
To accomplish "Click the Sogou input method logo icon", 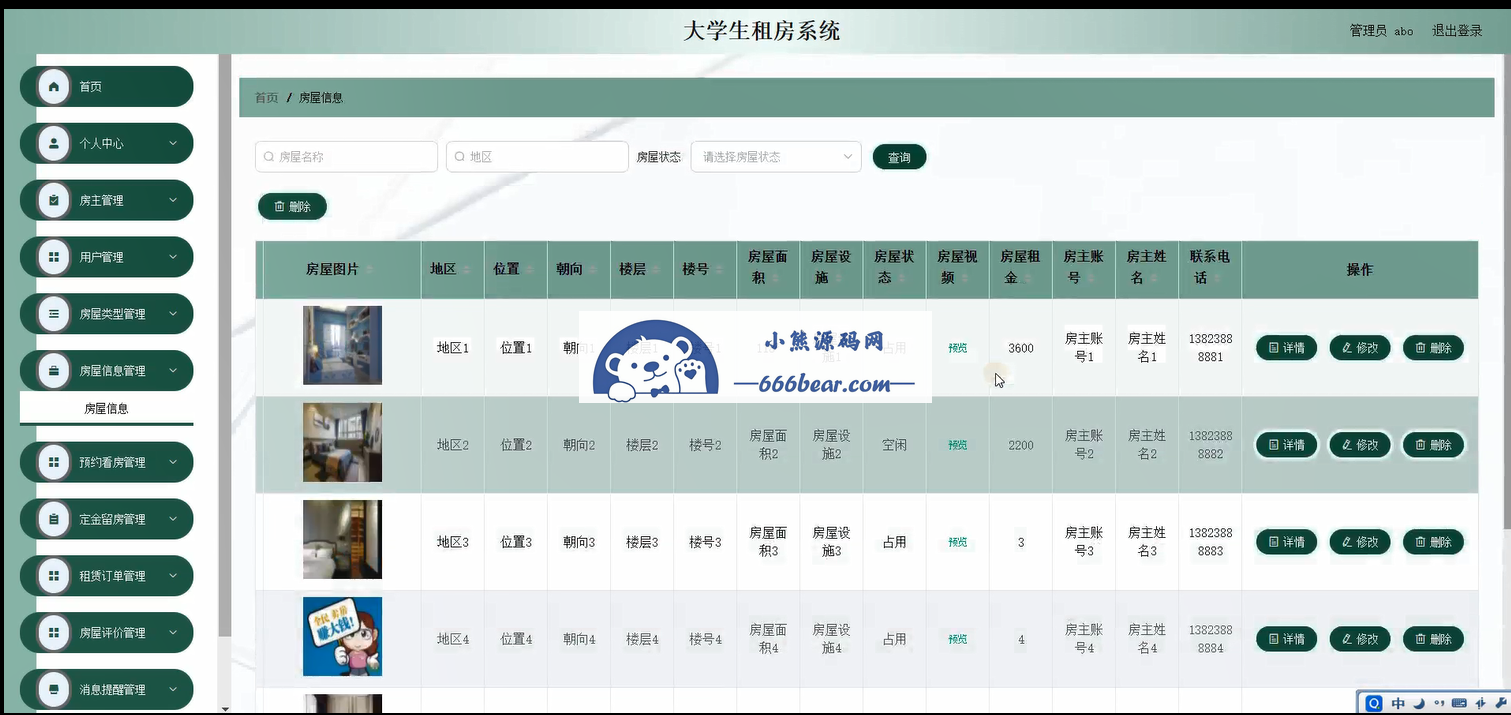I will [1374, 703].
